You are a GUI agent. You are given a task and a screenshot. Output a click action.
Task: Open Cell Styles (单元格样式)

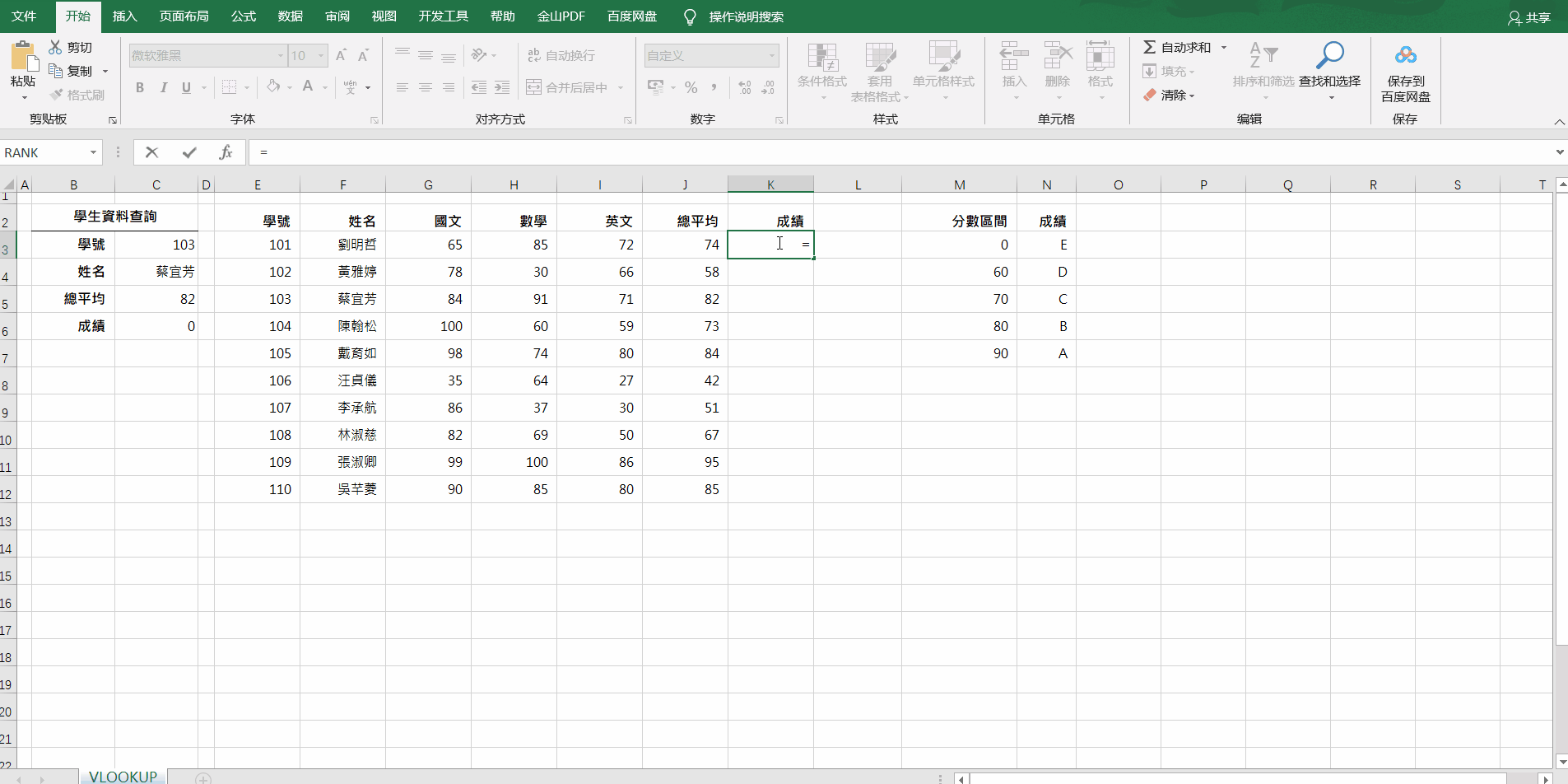coord(943,71)
